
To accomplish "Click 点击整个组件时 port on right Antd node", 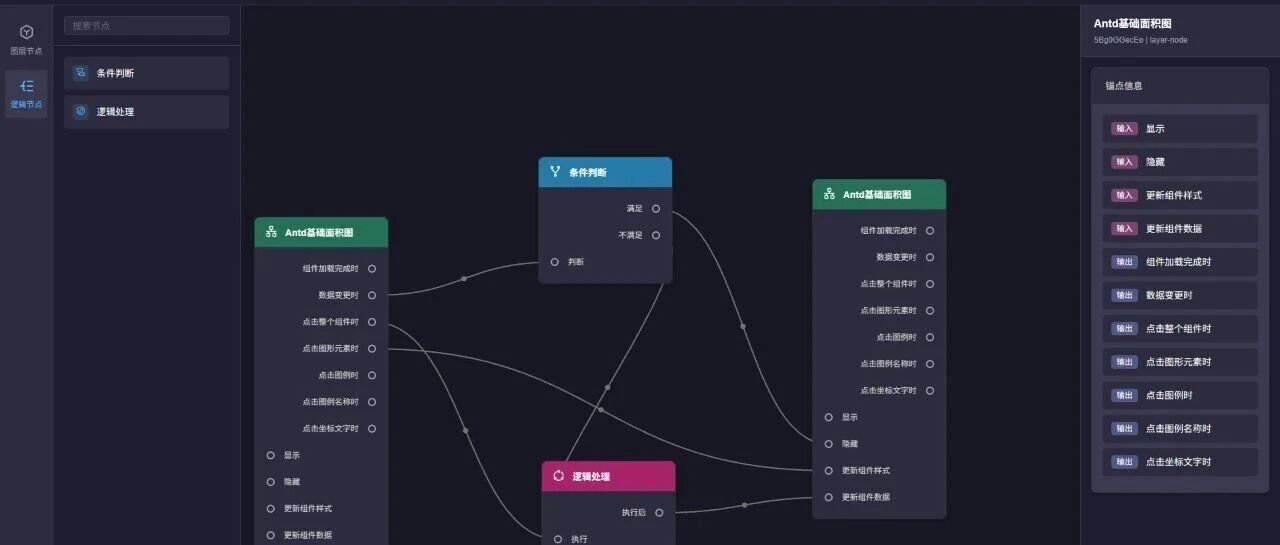I will [x=930, y=284].
